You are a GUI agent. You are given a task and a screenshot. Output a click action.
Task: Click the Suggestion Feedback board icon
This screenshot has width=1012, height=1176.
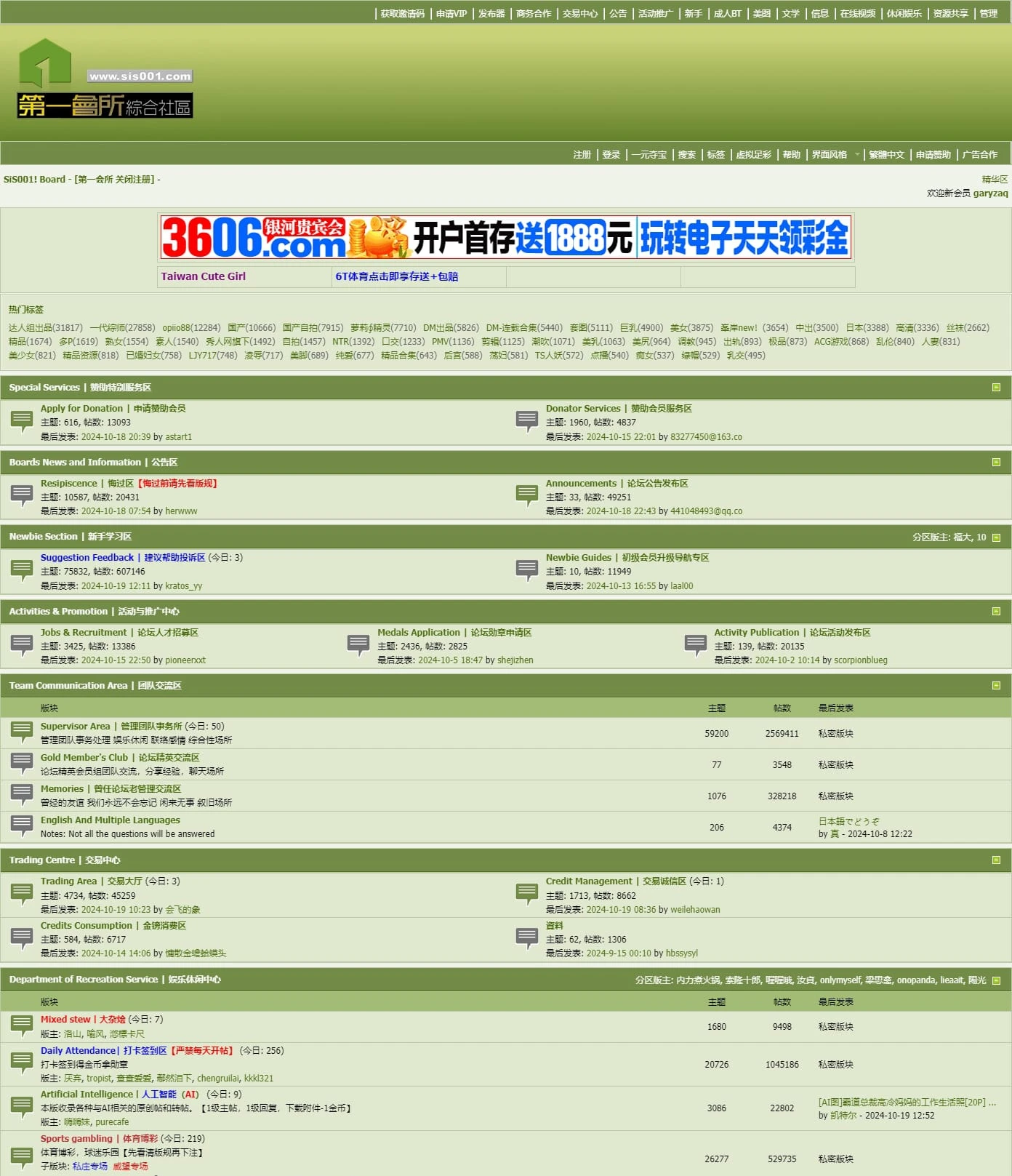pyautogui.click(x=22, y=569)
